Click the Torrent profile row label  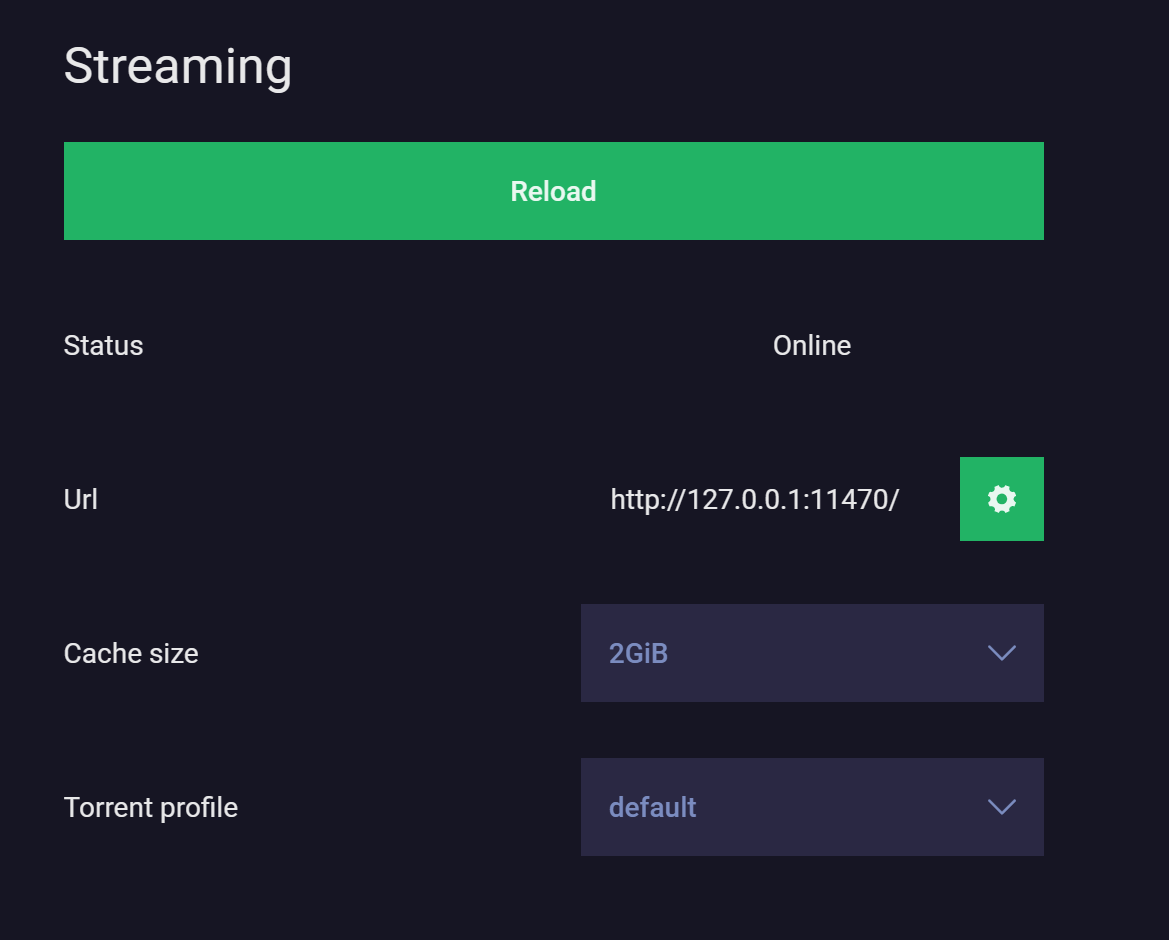coord(150,807)
